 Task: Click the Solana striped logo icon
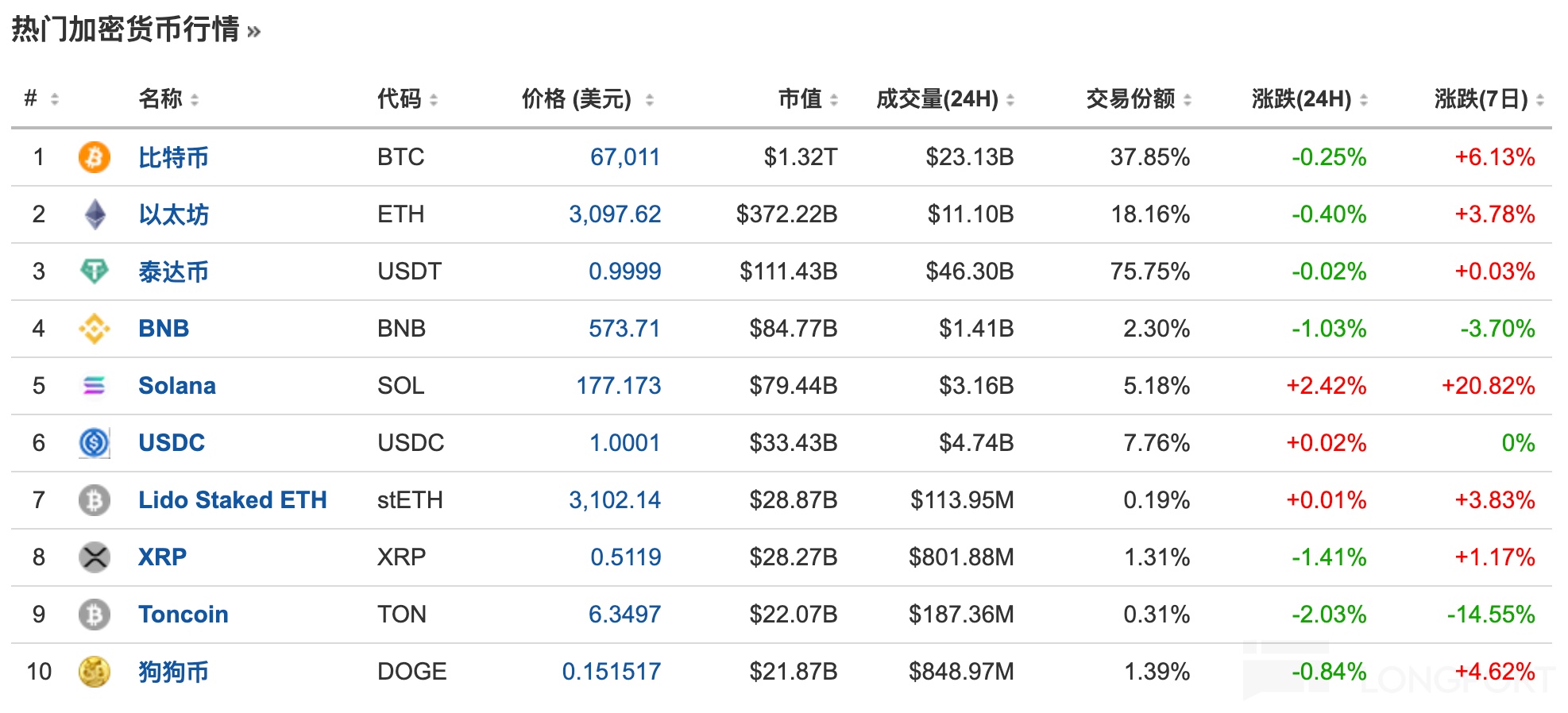95,386
